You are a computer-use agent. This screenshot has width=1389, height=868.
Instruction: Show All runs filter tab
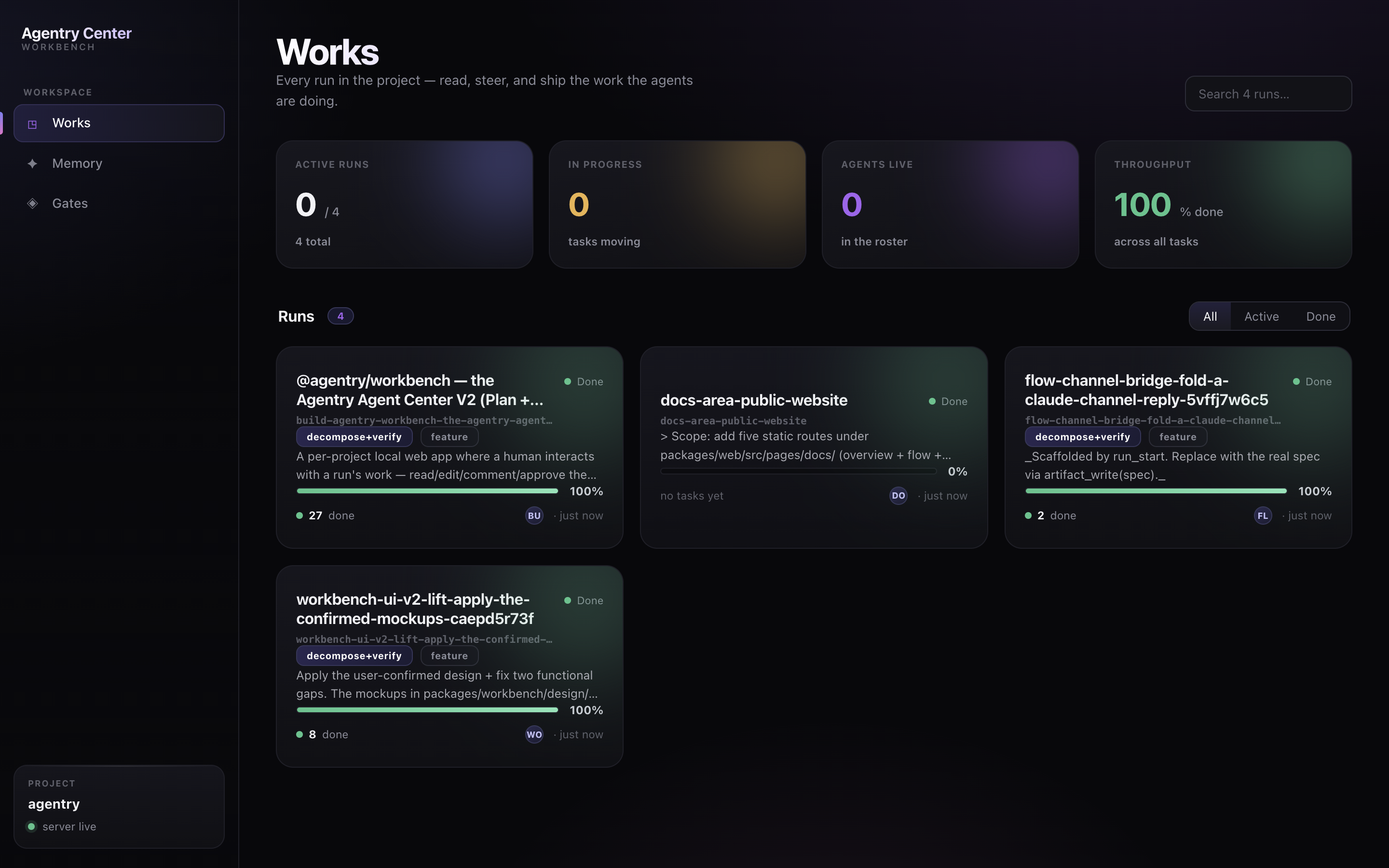(x=1210, y=316)
